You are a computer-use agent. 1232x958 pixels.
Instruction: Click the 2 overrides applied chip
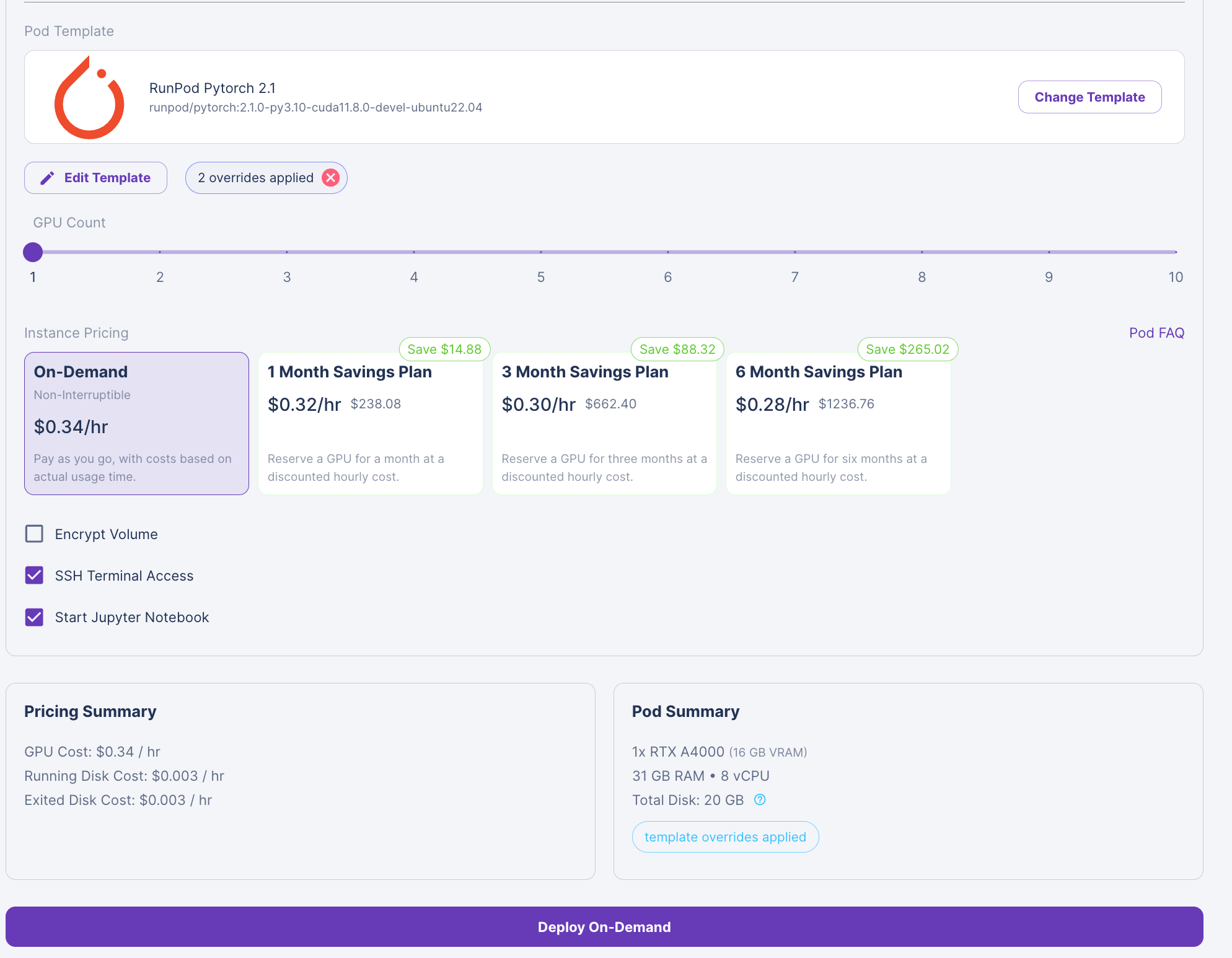click(255, 178)
